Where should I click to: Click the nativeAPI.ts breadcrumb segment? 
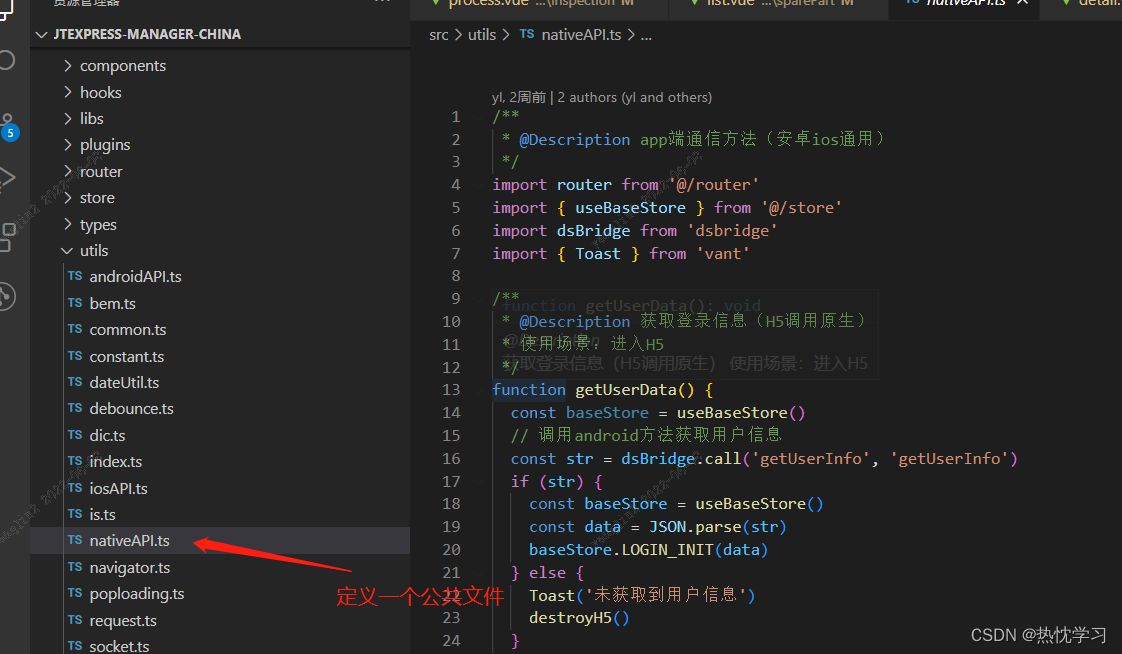pyautogui.click(x=581, y=34)
